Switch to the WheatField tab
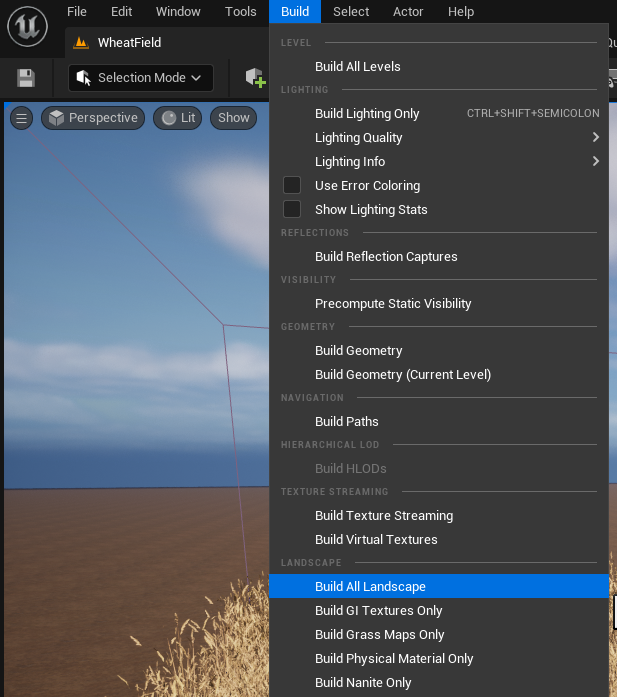The image size is (617, 697). click(x=167, y=43)
